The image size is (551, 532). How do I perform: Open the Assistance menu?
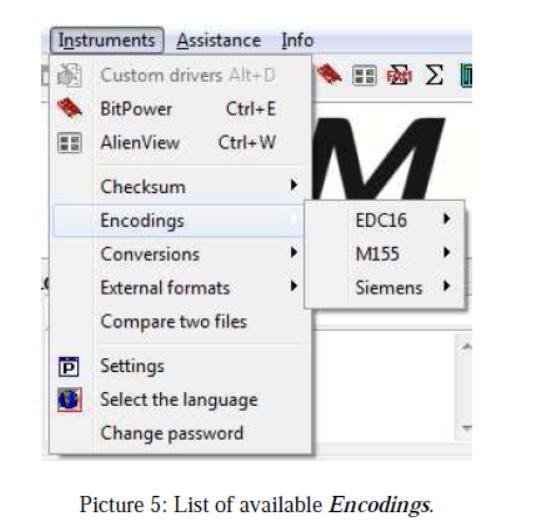(x=219, y=40)
